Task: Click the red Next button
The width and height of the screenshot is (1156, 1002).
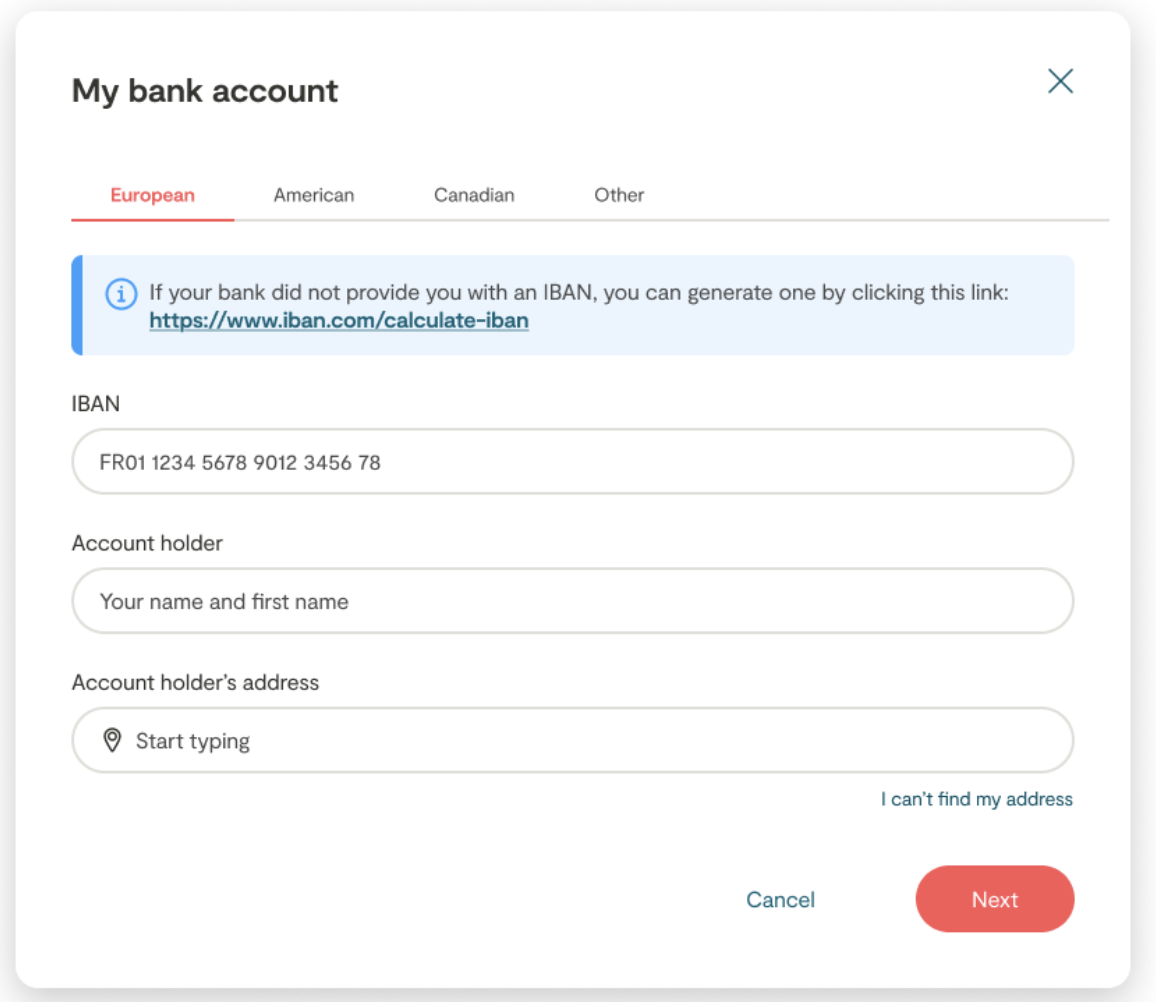Action: [x=994, y=899]
